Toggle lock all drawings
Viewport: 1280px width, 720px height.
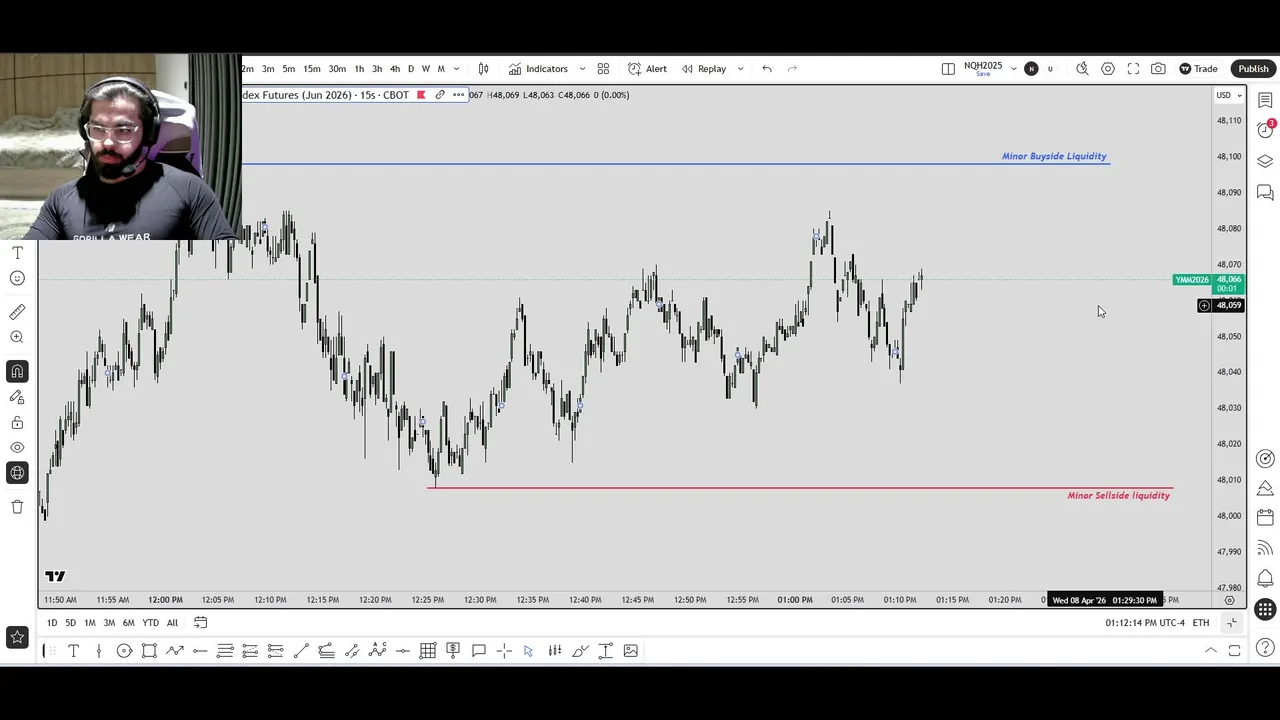pyautogui.click(x=17, y=423)
